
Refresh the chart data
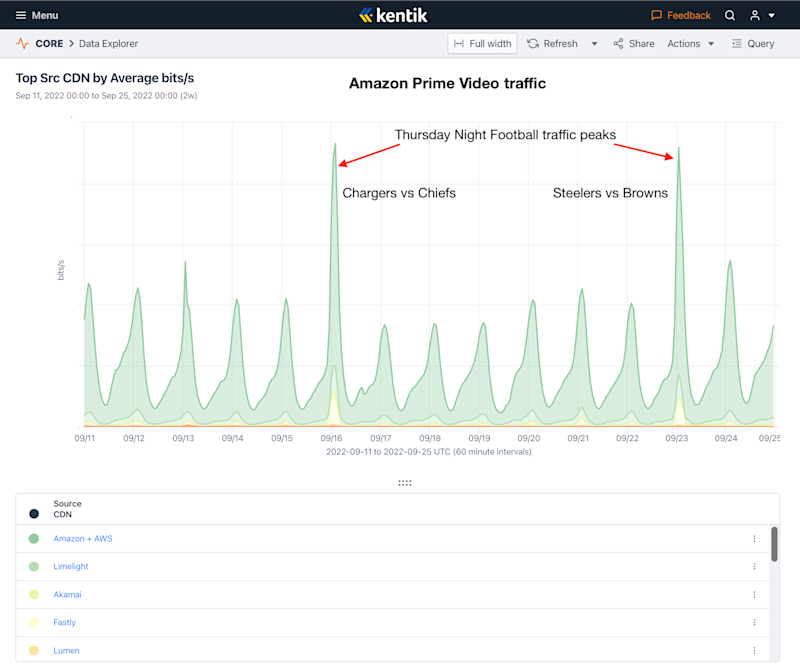click(552, 43)
